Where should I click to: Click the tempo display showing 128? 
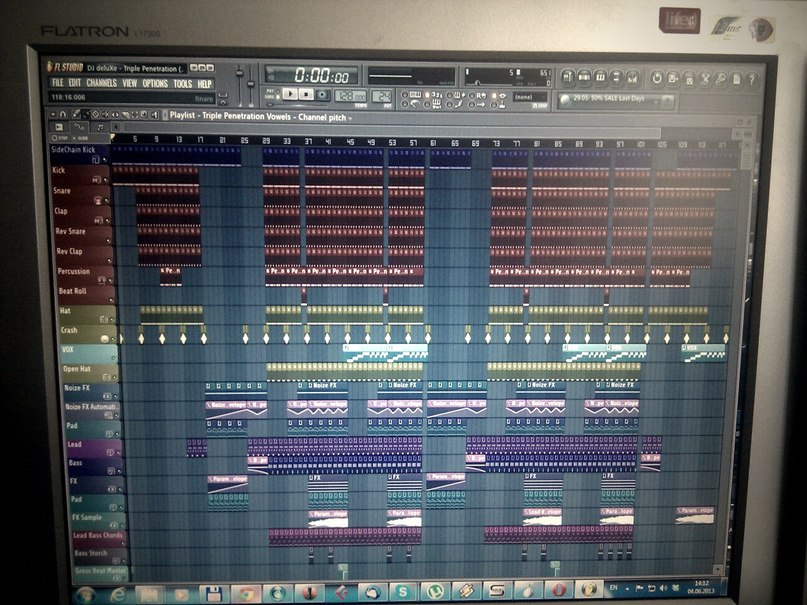coord(350,96)
